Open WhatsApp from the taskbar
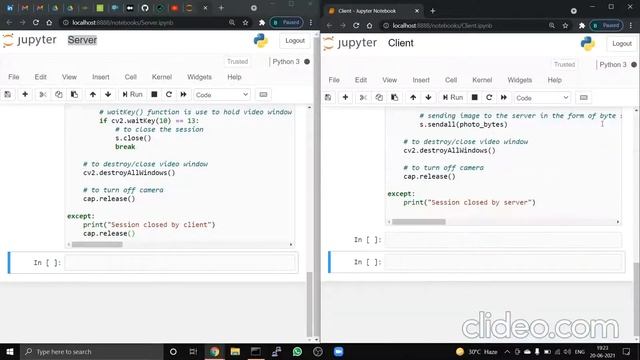The height and width of the screenshot is (360, 640). [x=297, y=351]
